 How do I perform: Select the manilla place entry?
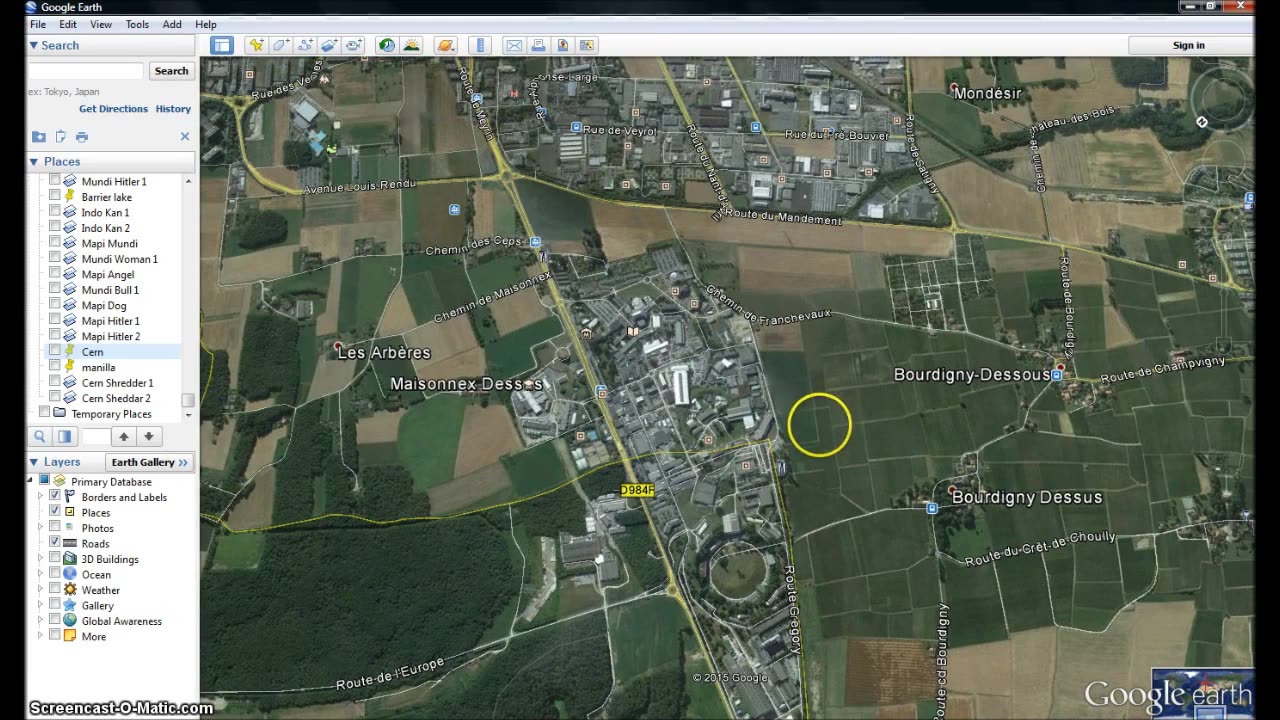click(x=98, y=367)
